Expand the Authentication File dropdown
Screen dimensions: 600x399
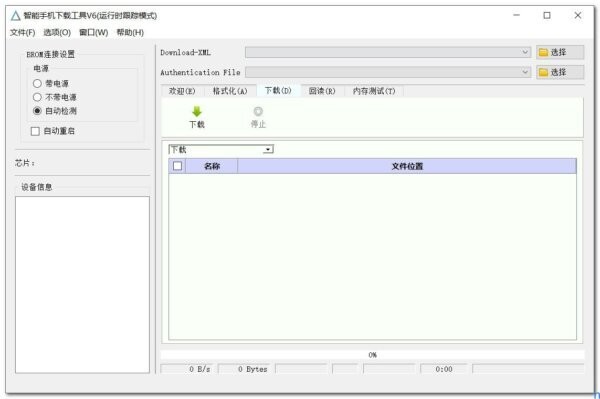[525, 72]
